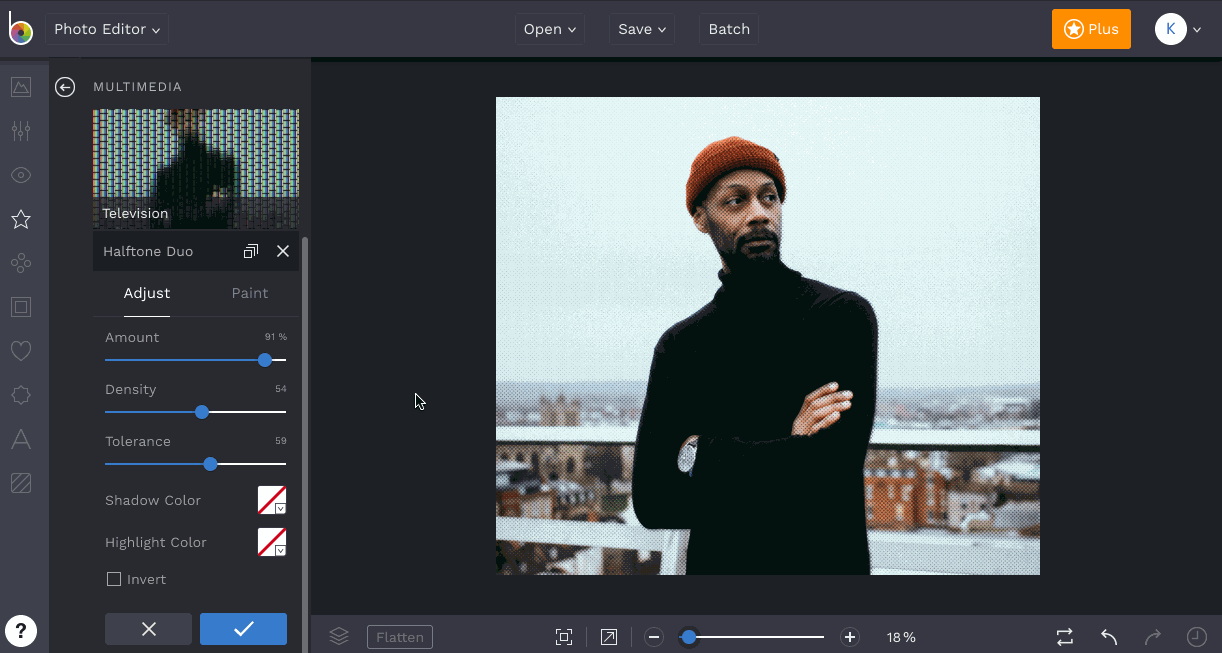This screenshot has width=1222, height=653.
Task: Click the fullscreen expand icon
Action: click(608, 637)
